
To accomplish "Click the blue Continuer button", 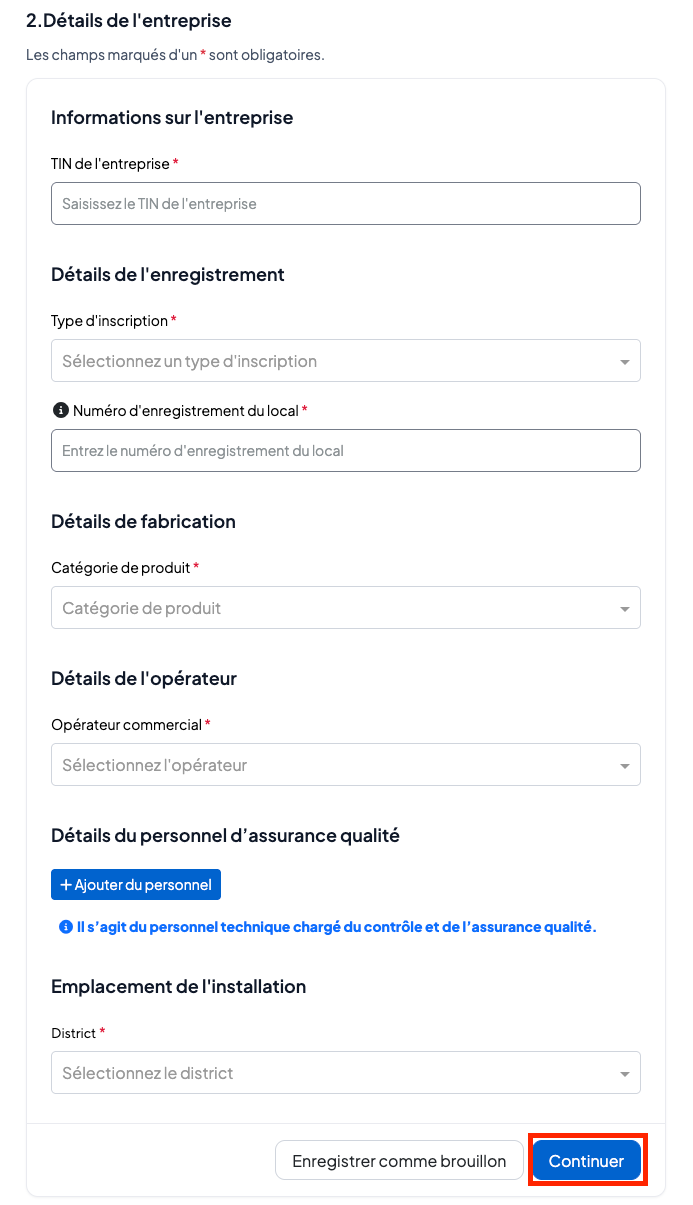I will pos(587,1161).
